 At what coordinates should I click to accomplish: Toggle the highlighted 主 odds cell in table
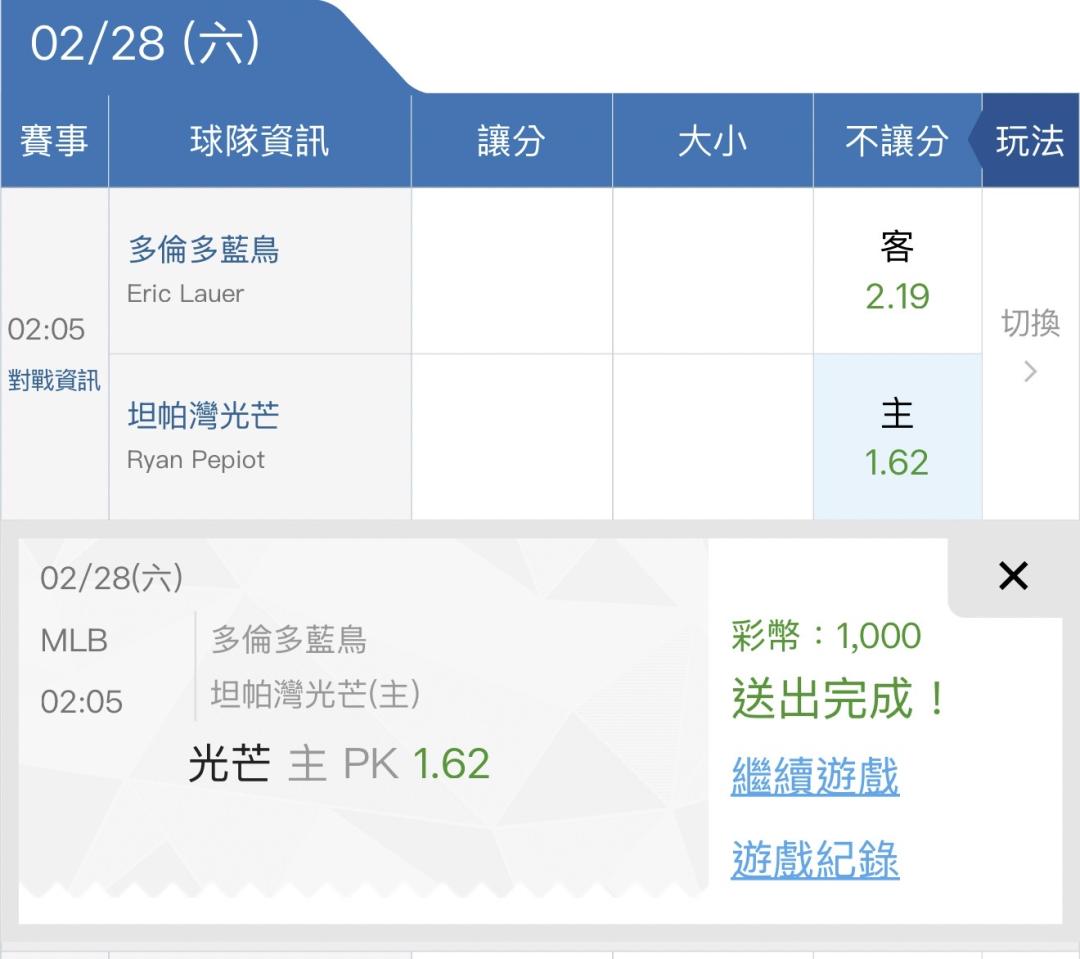(x=897, y=437)
